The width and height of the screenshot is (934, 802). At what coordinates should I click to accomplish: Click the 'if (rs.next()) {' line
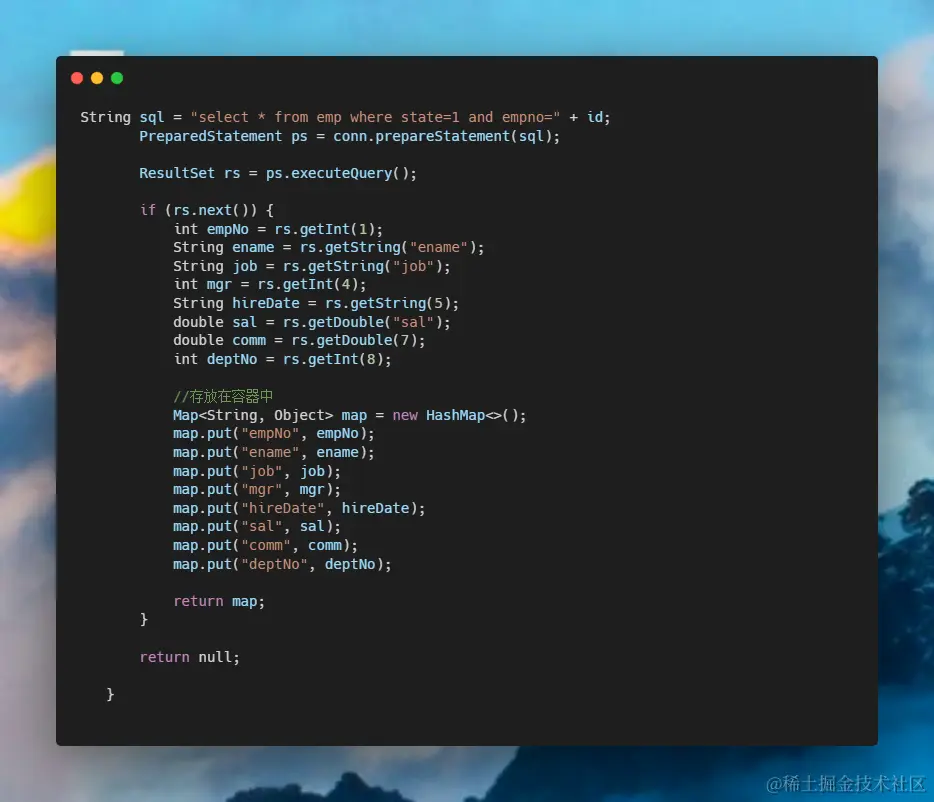(x=207, y=210)
